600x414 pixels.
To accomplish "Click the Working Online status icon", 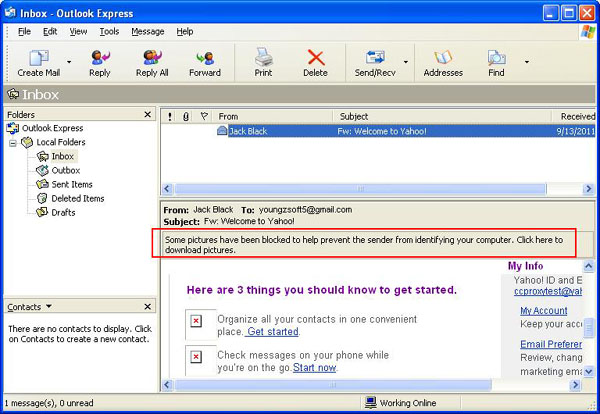I will [370, 403].
